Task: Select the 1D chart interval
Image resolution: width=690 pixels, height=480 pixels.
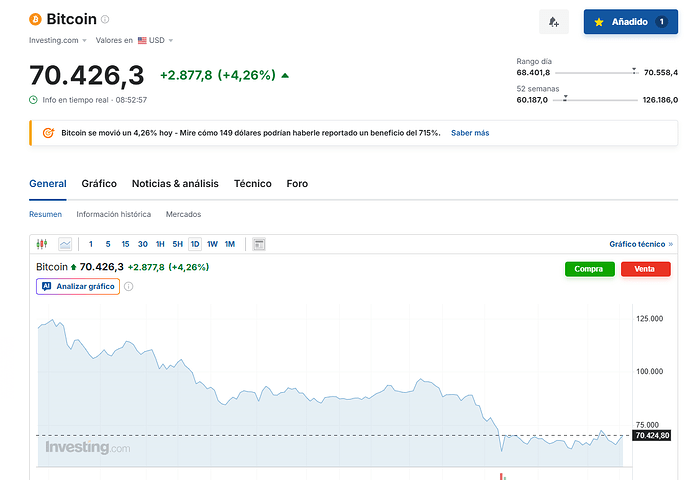Action: 195,244
